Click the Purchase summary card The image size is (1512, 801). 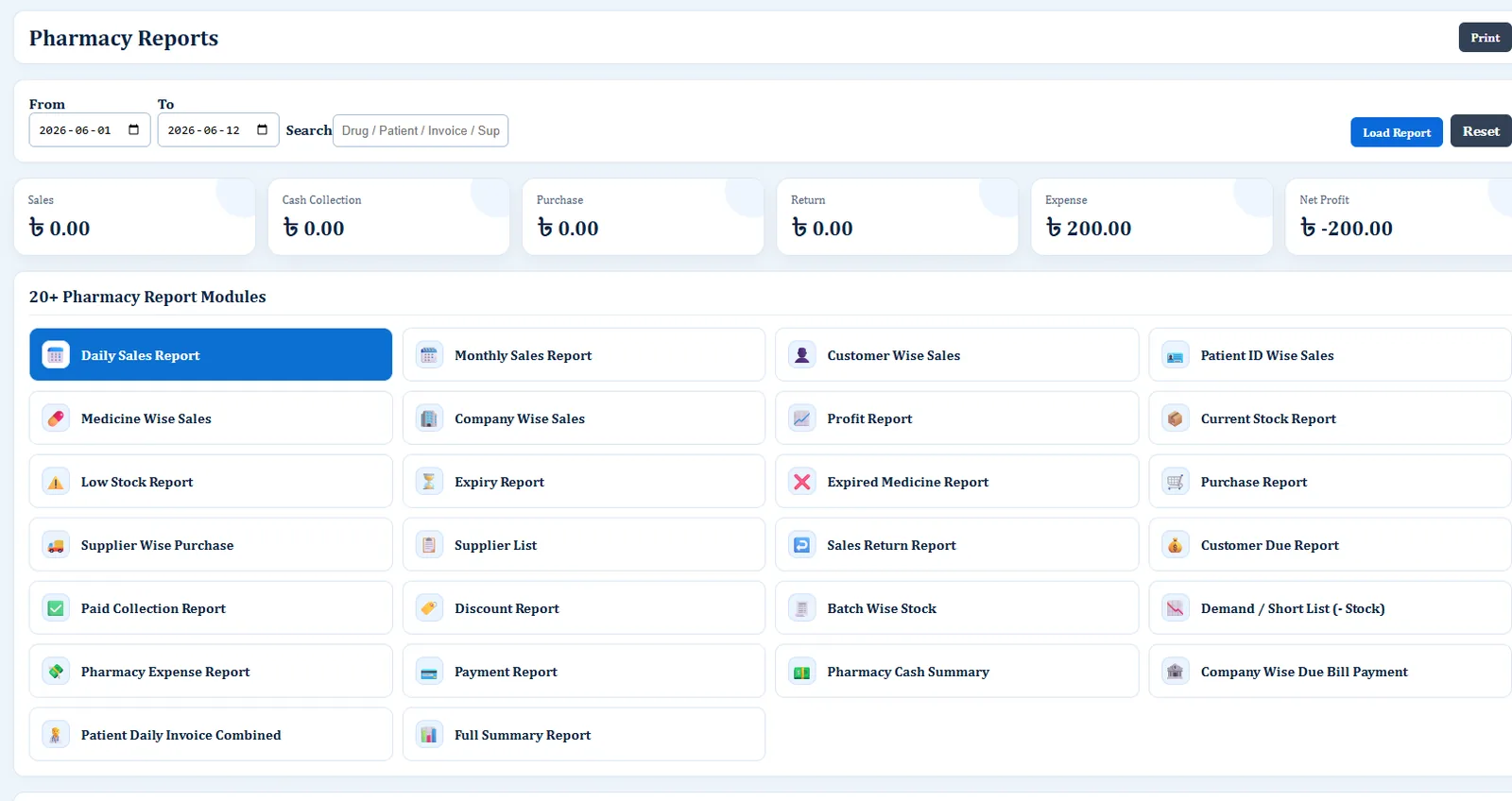[643, 216]
